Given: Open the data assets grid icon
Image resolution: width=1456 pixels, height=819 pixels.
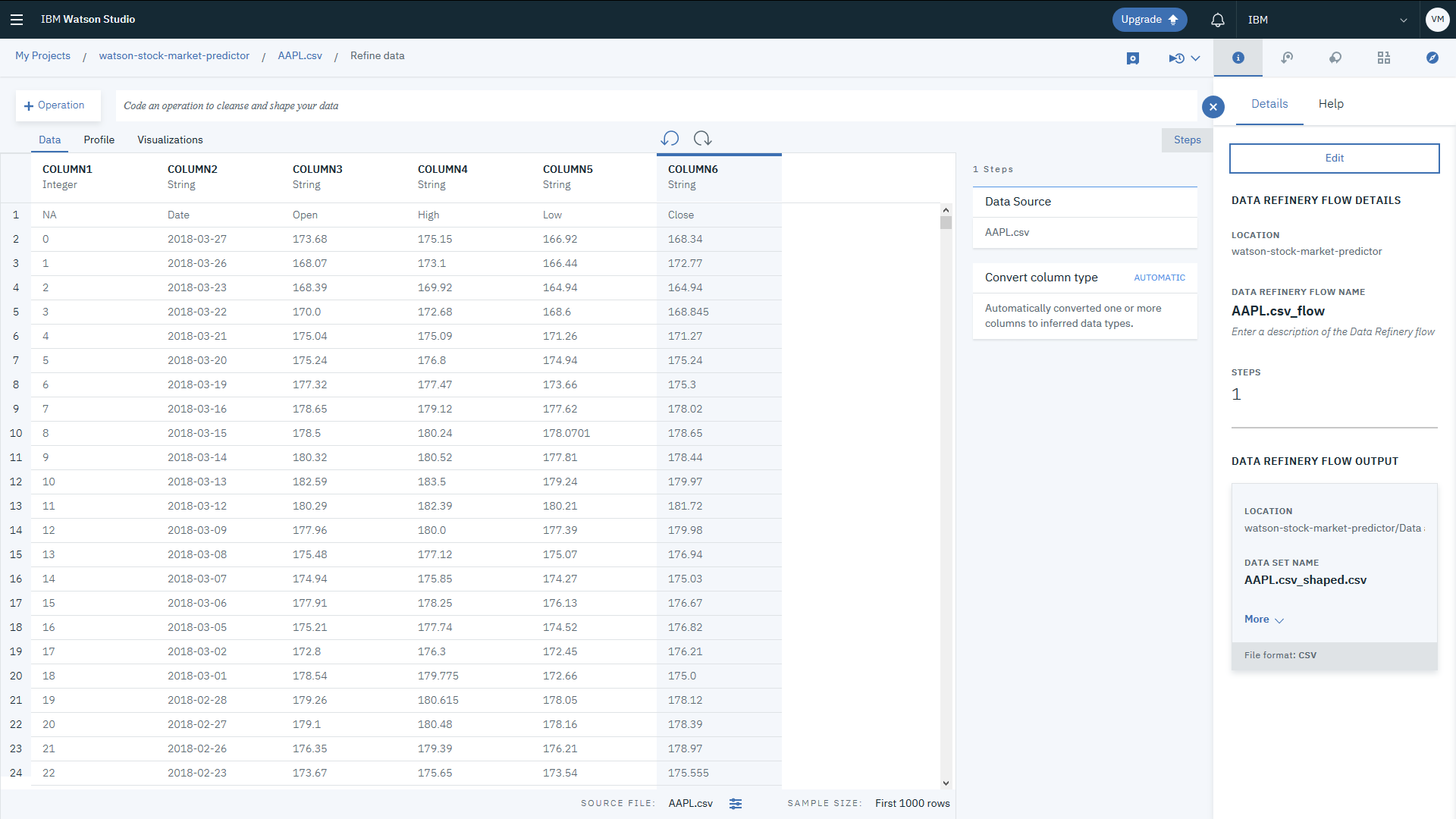Looking at the screenshot, I should (1384, 58).
